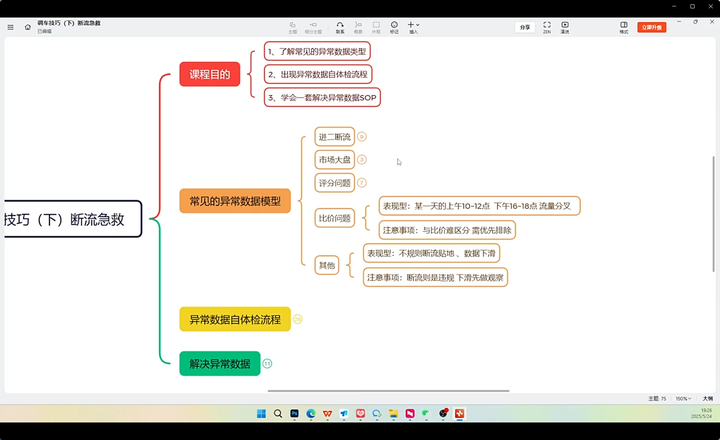The width and height of the screenshot is (720, 440).
Task: Start pitch presentation (演说) mode
Action: (565, 28)
